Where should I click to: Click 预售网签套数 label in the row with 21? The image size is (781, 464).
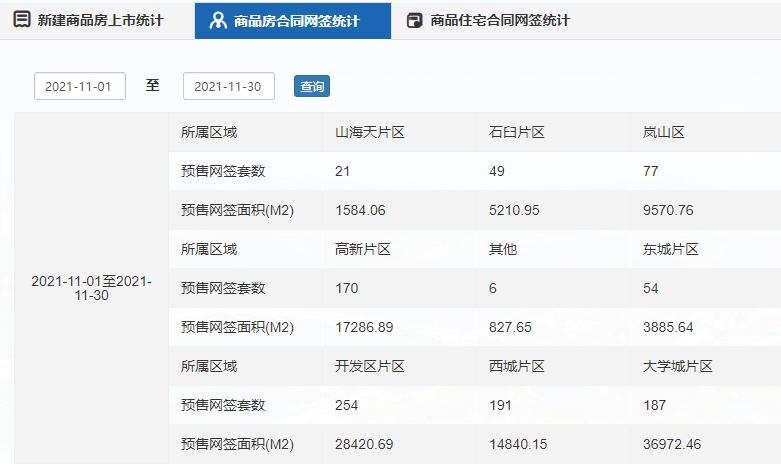223,171
